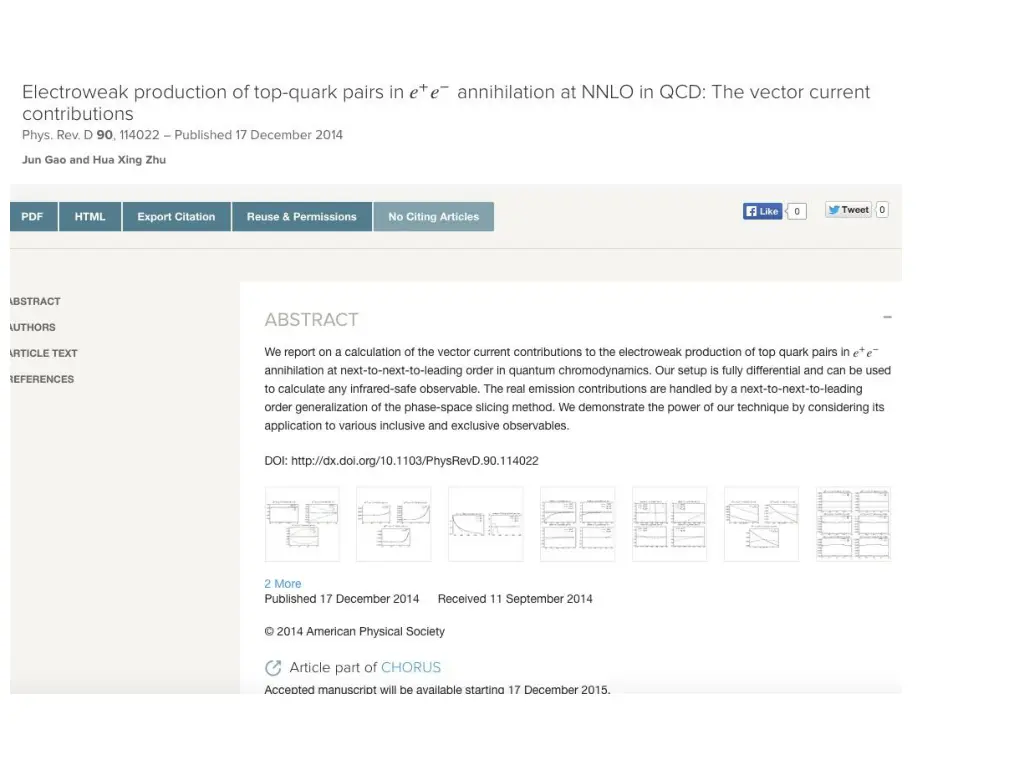Go to References sidebar item

(x=42, y=379)
